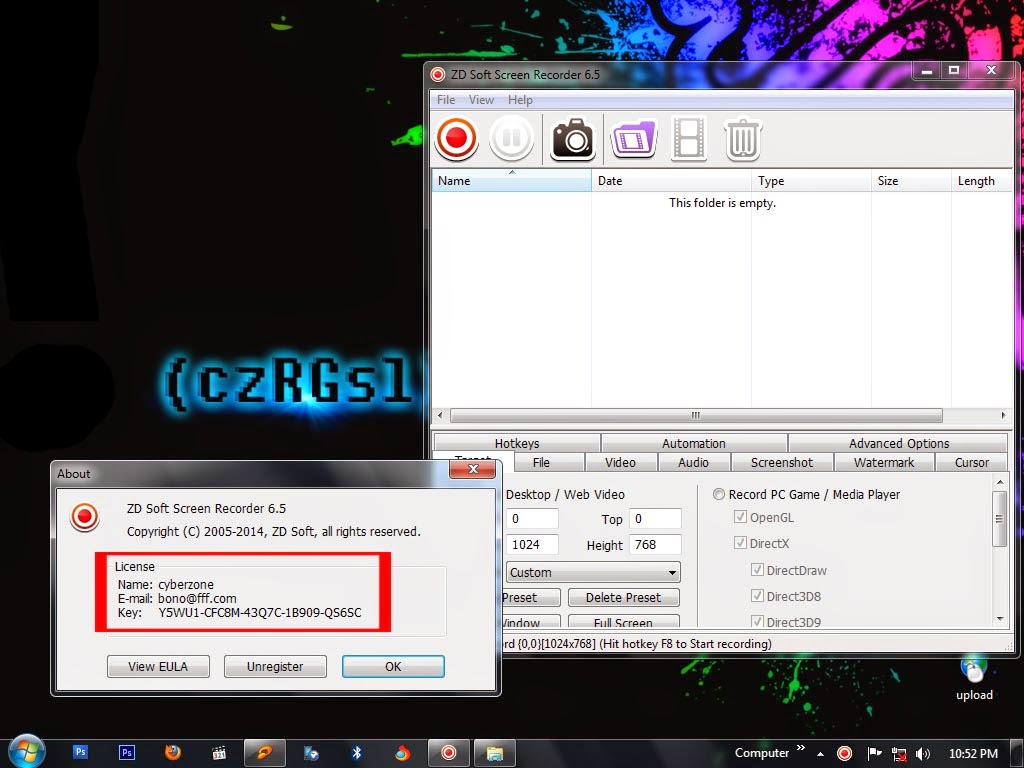Open the Custom preset dropdown

click(593, 572)
